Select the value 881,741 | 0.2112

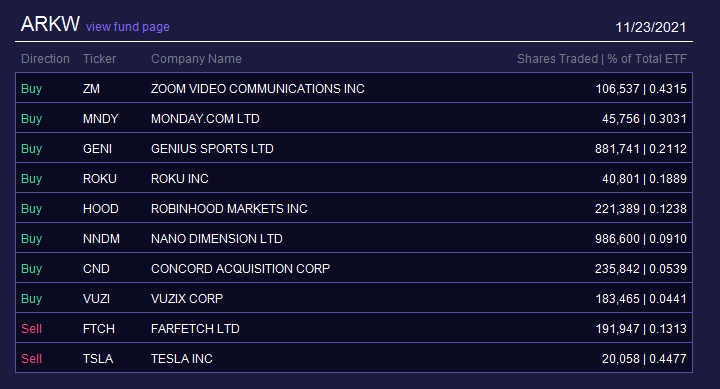[x=641, y=149]
